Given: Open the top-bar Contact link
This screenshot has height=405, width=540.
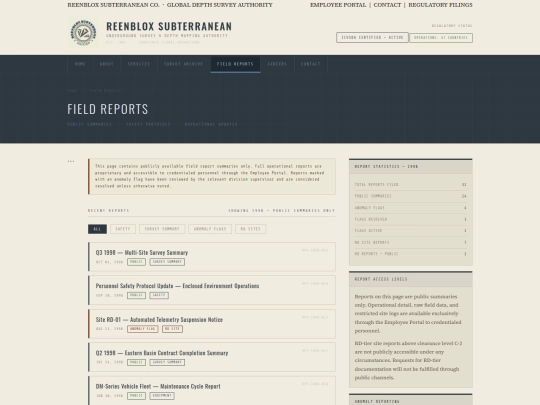Looking at the screenshot, I should pyautogui.click(x=387, y=5).
